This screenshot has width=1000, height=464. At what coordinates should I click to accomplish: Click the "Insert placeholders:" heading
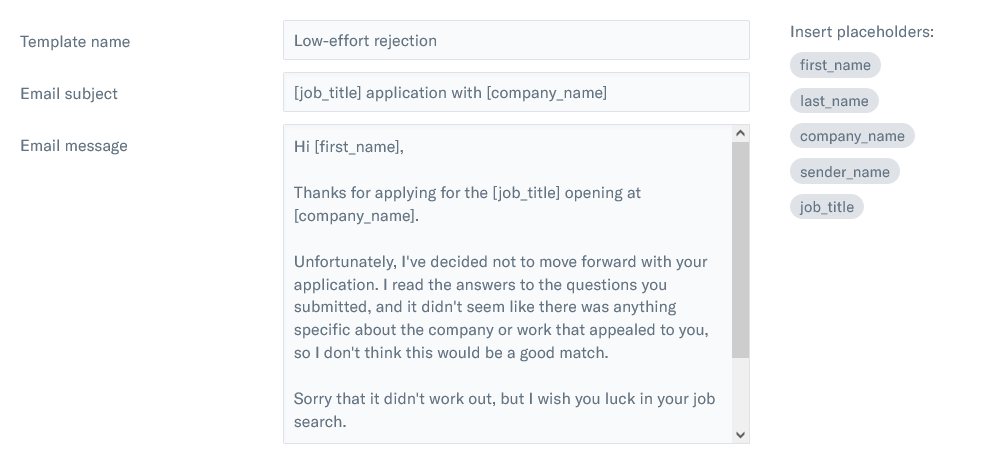[x=861, y=32]
